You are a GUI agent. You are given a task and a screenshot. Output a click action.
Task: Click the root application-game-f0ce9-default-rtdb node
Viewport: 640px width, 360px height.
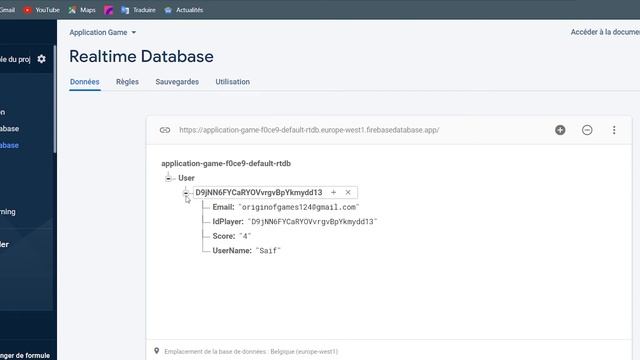pos(226,163)
